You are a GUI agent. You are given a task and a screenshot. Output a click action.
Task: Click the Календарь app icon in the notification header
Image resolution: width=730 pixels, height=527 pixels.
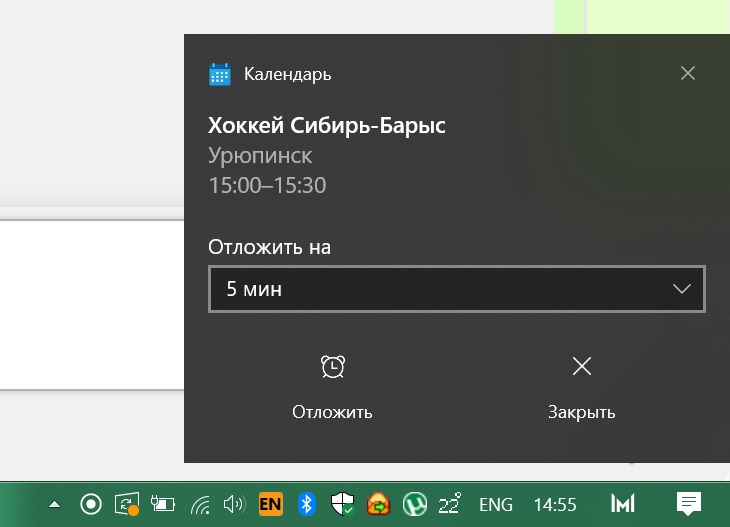click(220, 74)
